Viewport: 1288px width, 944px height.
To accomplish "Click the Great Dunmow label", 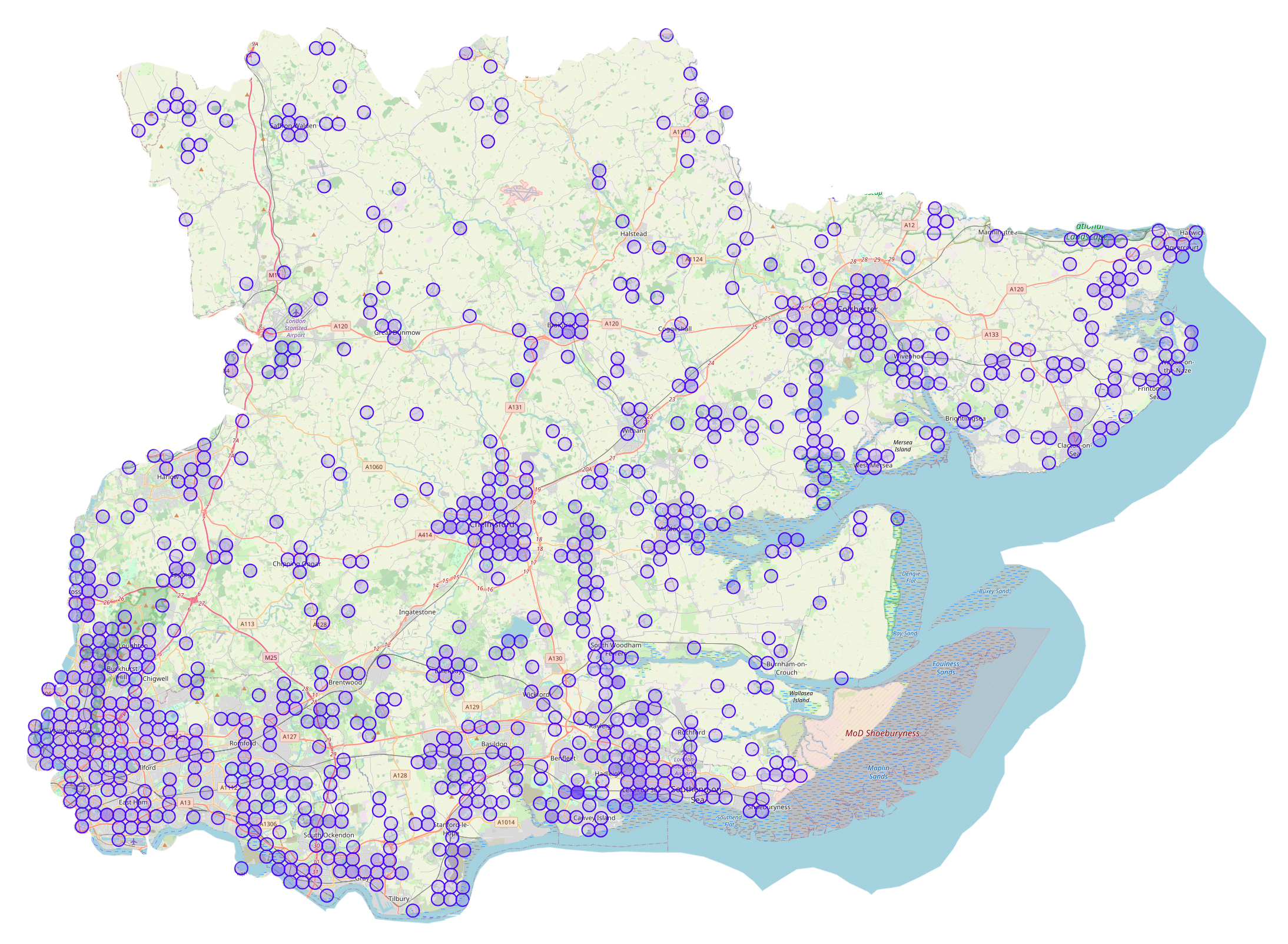I will 397,333.
